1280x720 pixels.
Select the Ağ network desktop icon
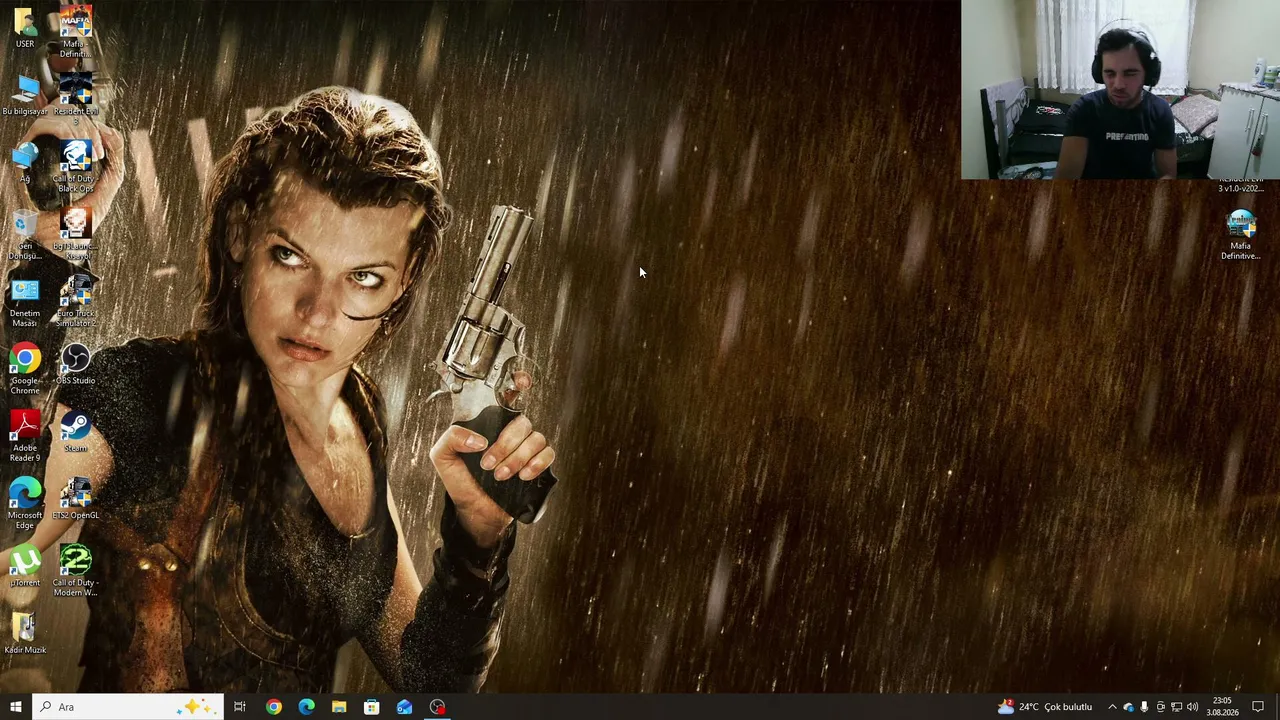click(x=25, y=163)
